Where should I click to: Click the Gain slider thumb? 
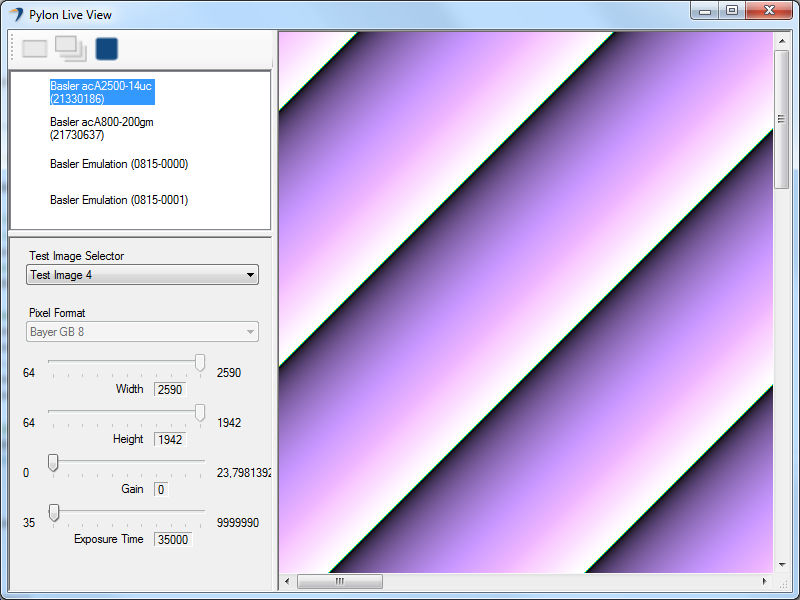coord(53,463)
